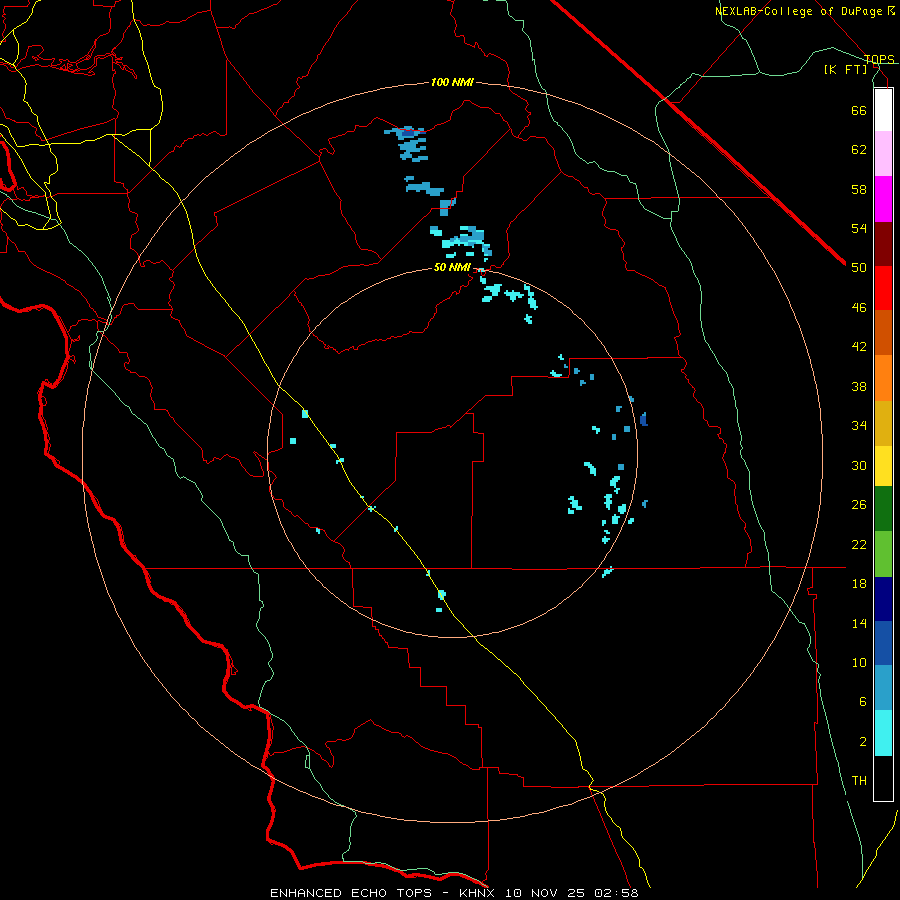Click the [K FT] units label
Viewport: 900px width, 900px height.
pos(845,69)
